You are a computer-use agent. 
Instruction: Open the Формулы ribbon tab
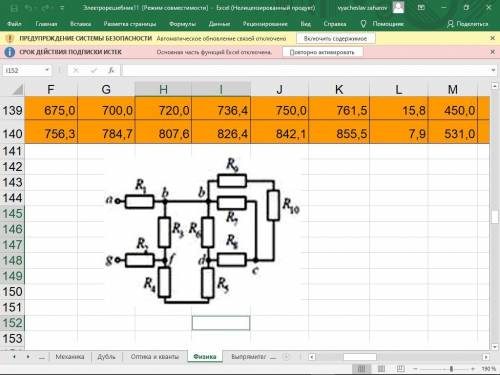(x=182, y=24)
